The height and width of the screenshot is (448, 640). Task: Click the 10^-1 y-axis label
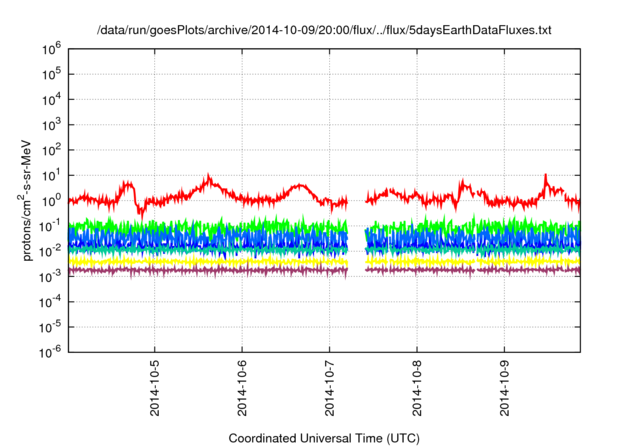(50, 227)
